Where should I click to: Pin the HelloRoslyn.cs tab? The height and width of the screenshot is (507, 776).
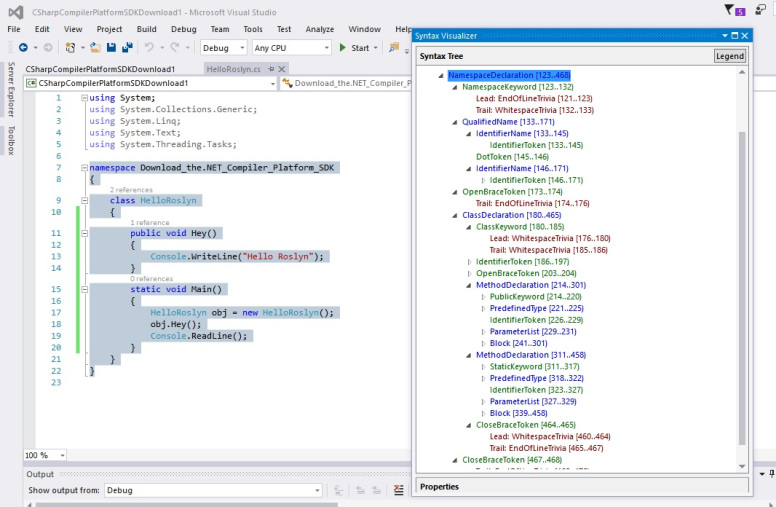coord(270,69)
